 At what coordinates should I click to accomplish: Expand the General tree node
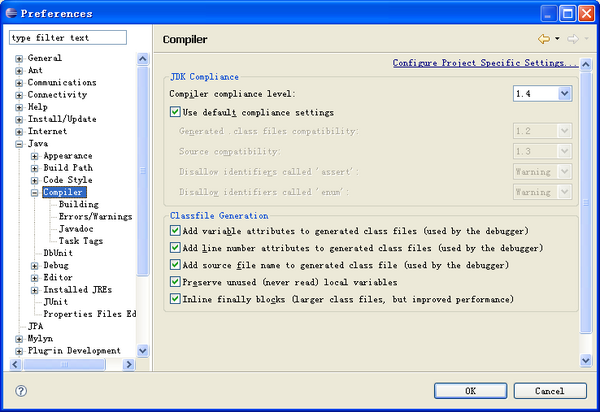click(x=19, y=59)
